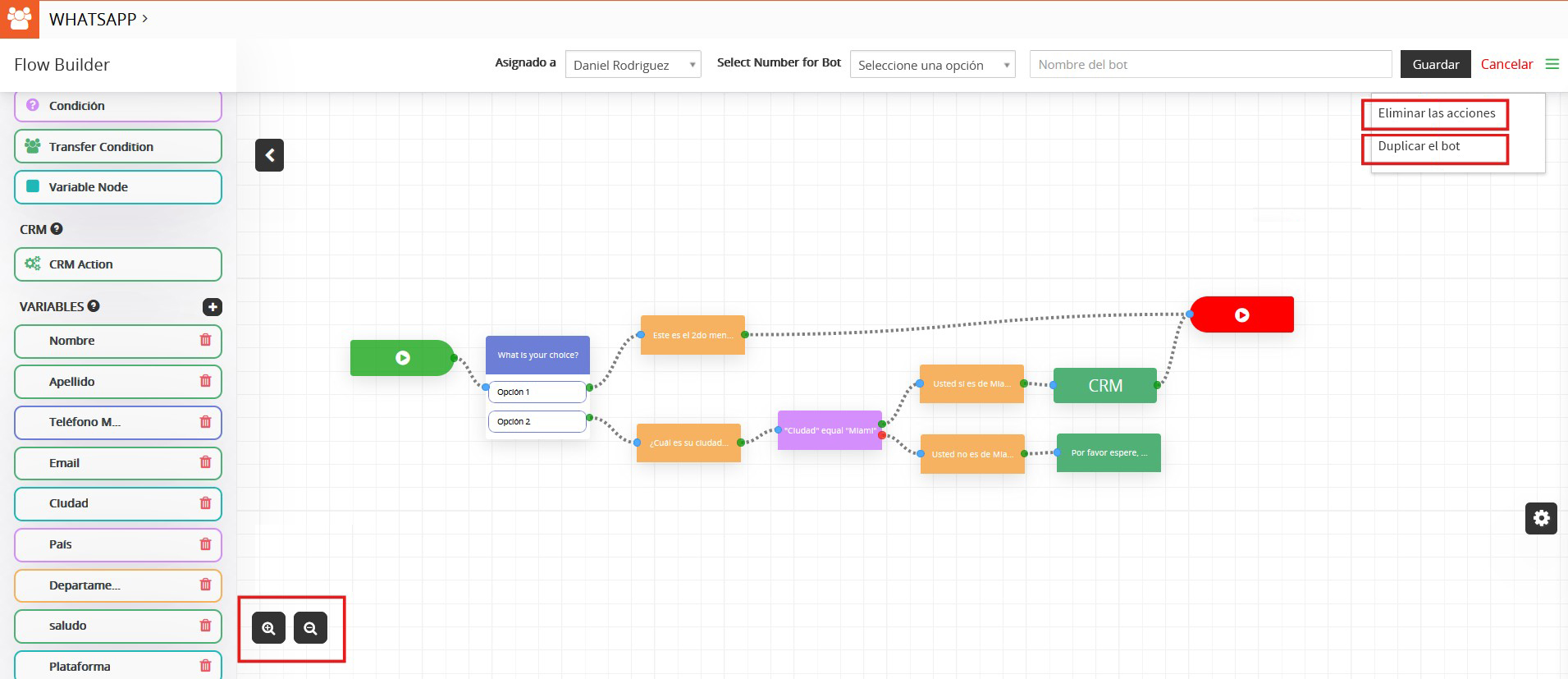Delete the Nombre variable
Screen dimensions: 1568x679
[x=205, y=341]
